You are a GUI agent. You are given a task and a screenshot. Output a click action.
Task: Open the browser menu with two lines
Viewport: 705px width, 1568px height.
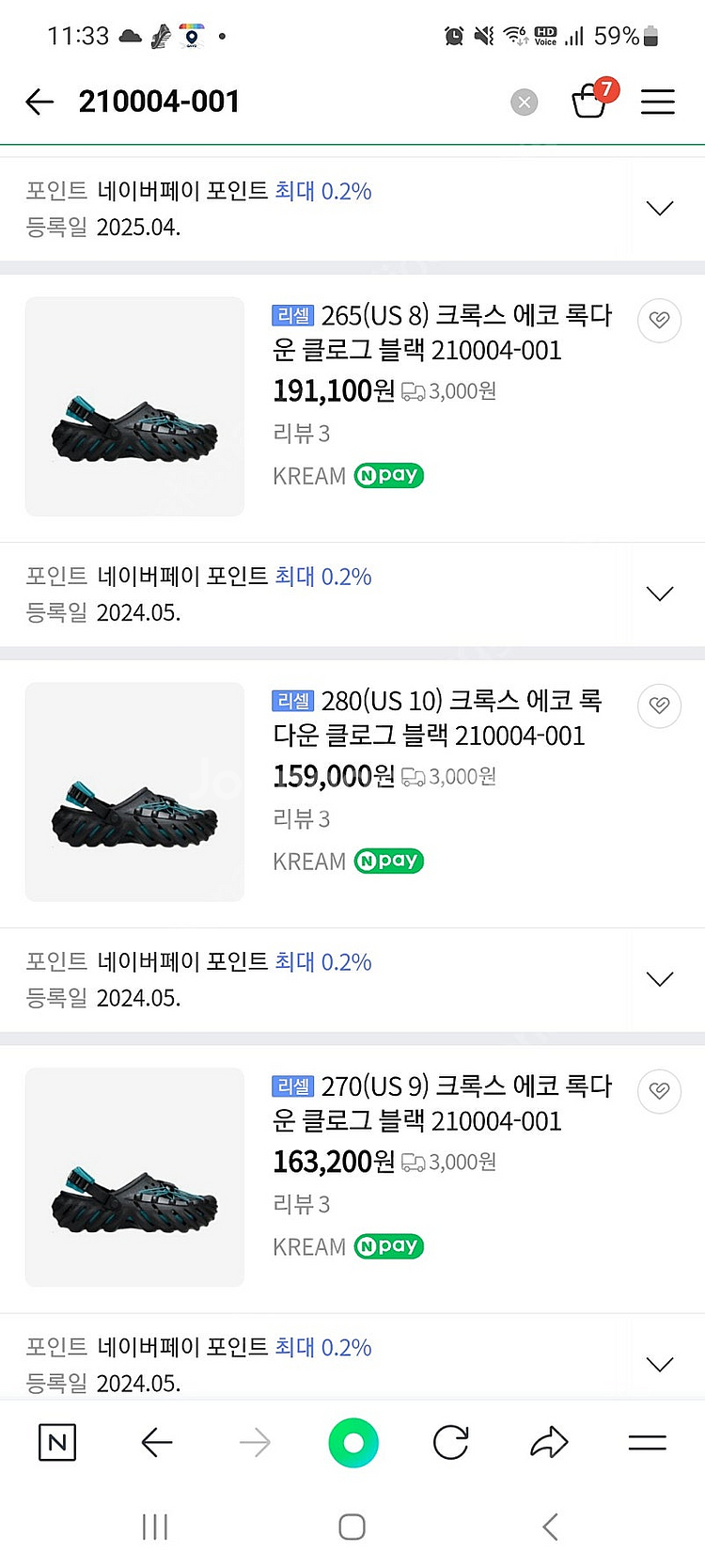click(648, 1442)
